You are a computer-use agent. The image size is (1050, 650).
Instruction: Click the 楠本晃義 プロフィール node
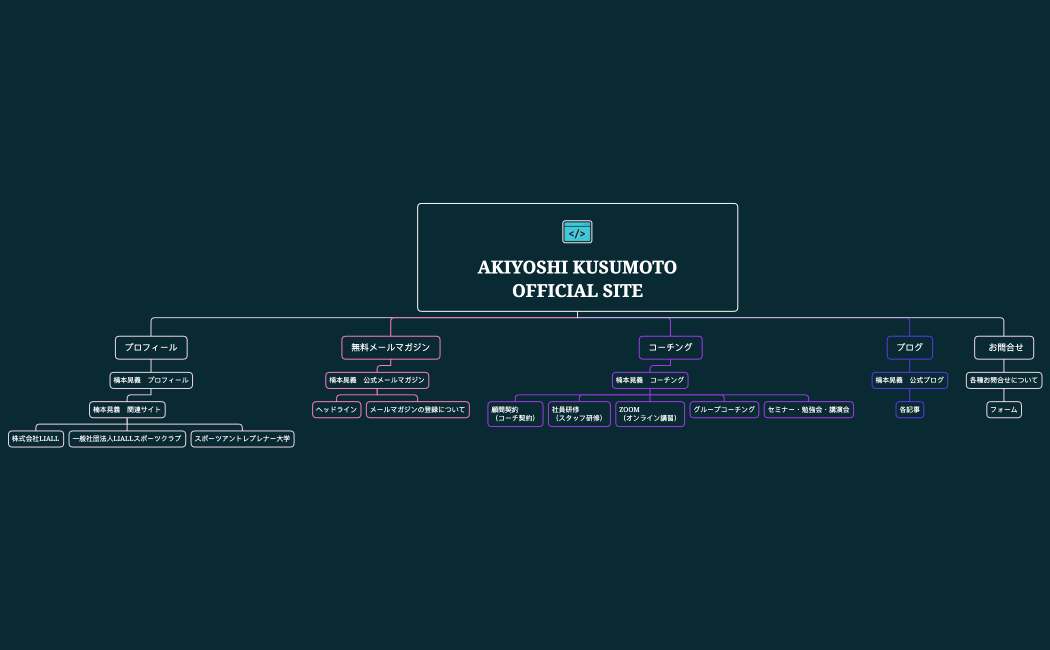(151, 381)
